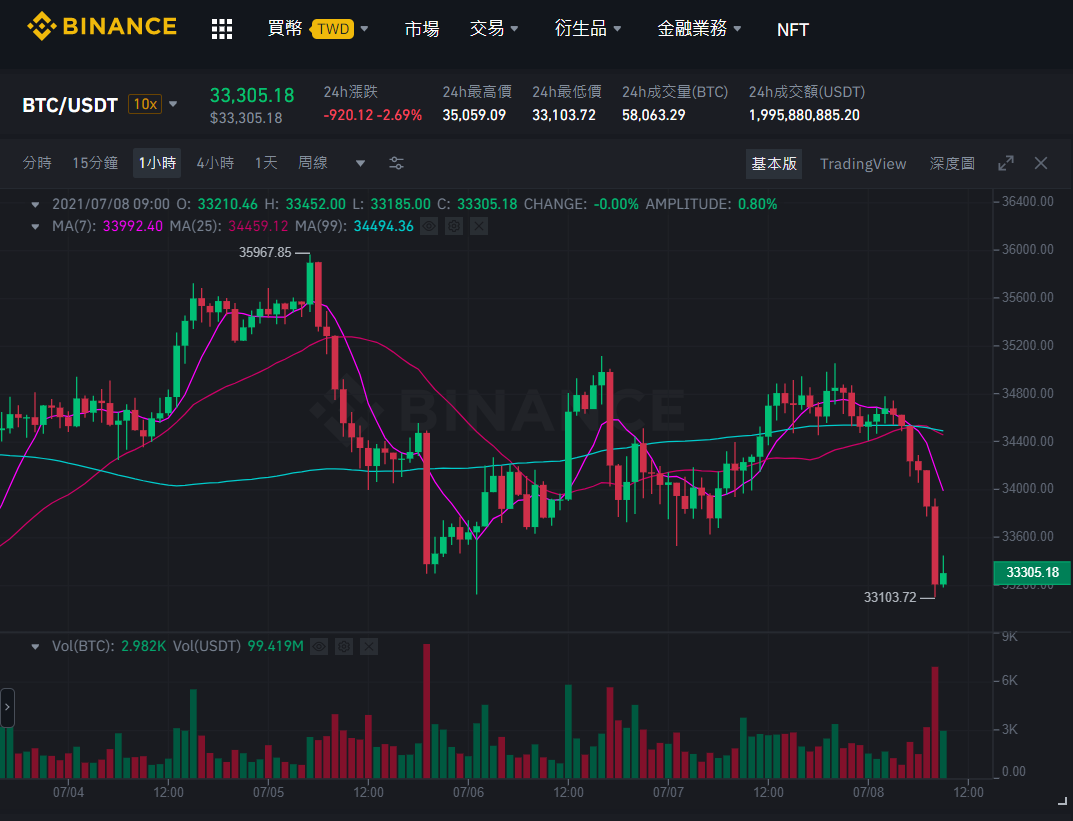
Task: Open more time intervals dropdown
Action: tap(360, 164)
